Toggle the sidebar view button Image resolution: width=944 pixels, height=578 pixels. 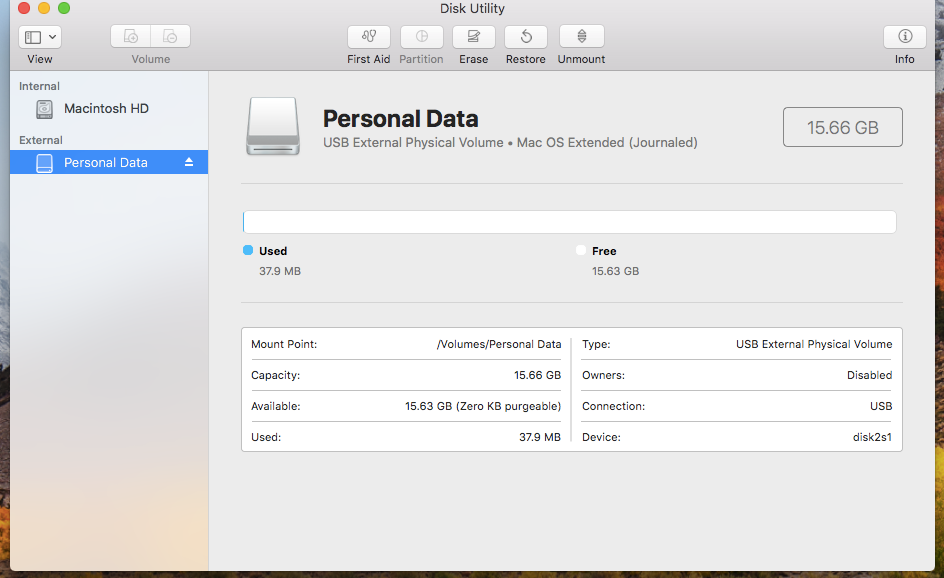(33, 37)
